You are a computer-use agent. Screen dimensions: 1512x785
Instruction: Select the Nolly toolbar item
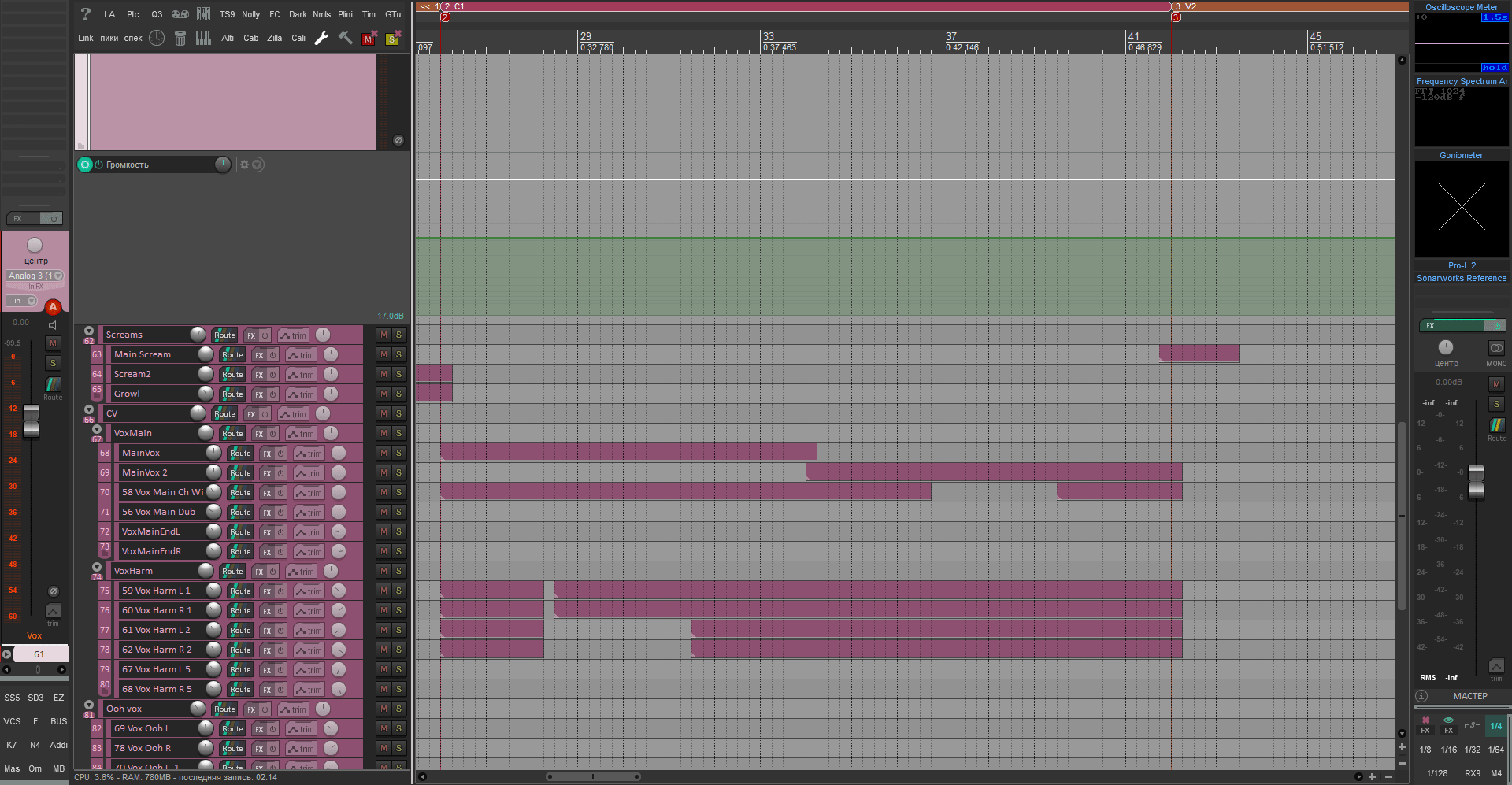(250, 14)
